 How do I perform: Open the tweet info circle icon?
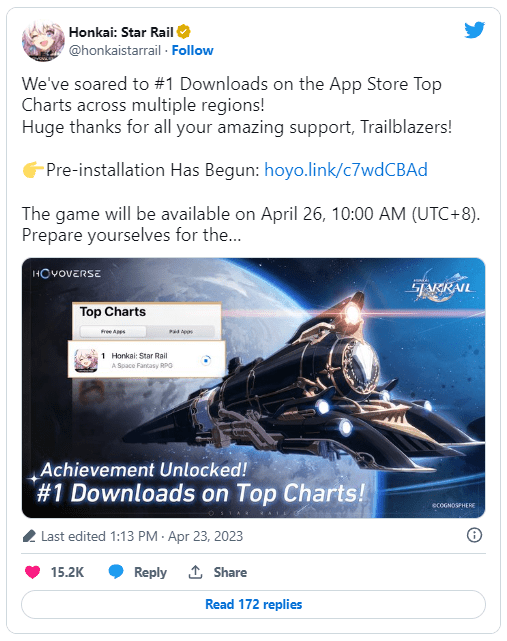tap(474, 535)
